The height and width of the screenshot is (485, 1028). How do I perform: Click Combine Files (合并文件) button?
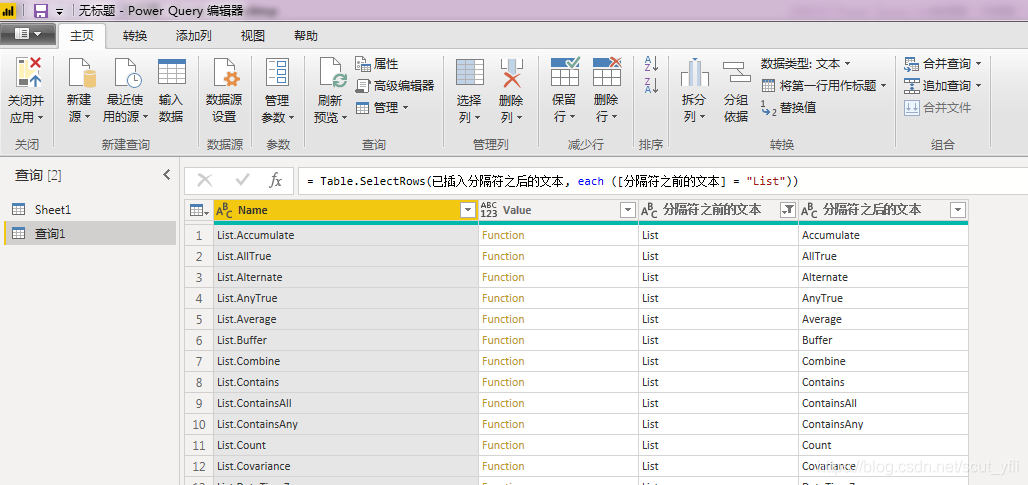938,107
